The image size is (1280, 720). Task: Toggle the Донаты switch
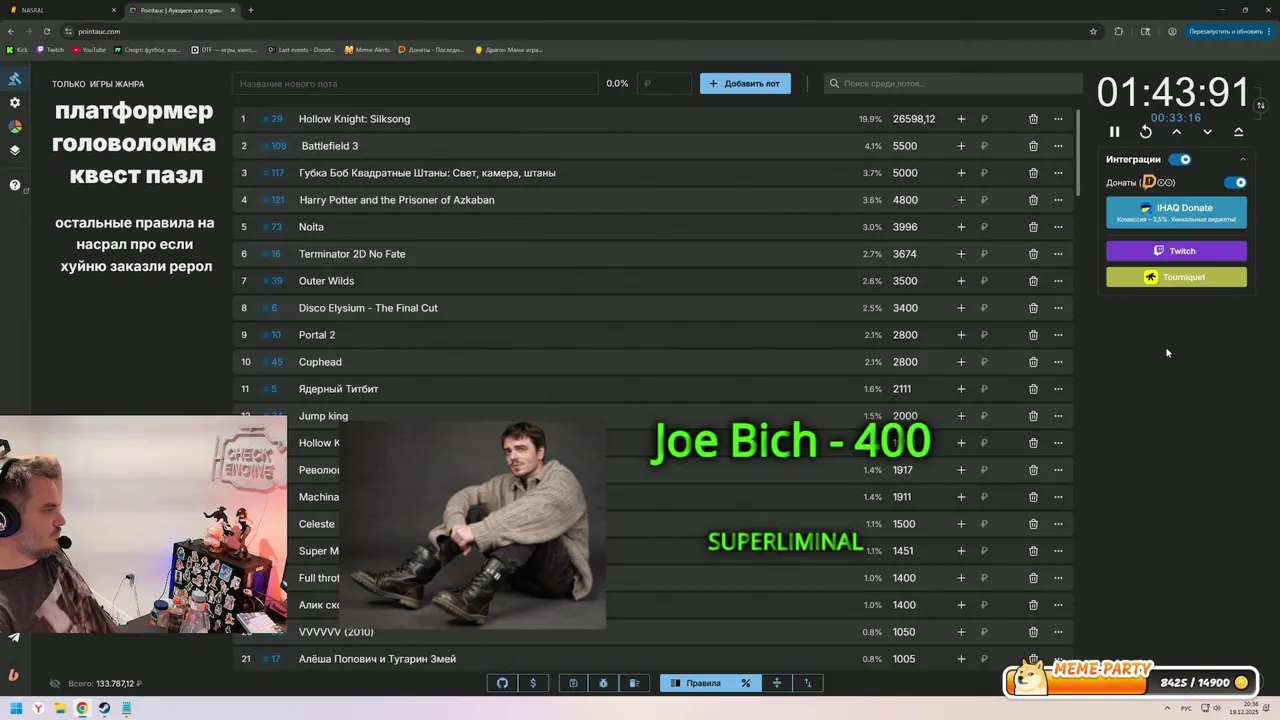point(1236,183)
